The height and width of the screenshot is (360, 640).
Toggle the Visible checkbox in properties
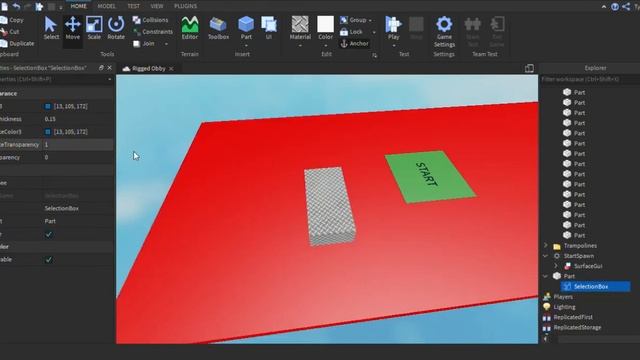pyautogui.click(x=49, y=235)
